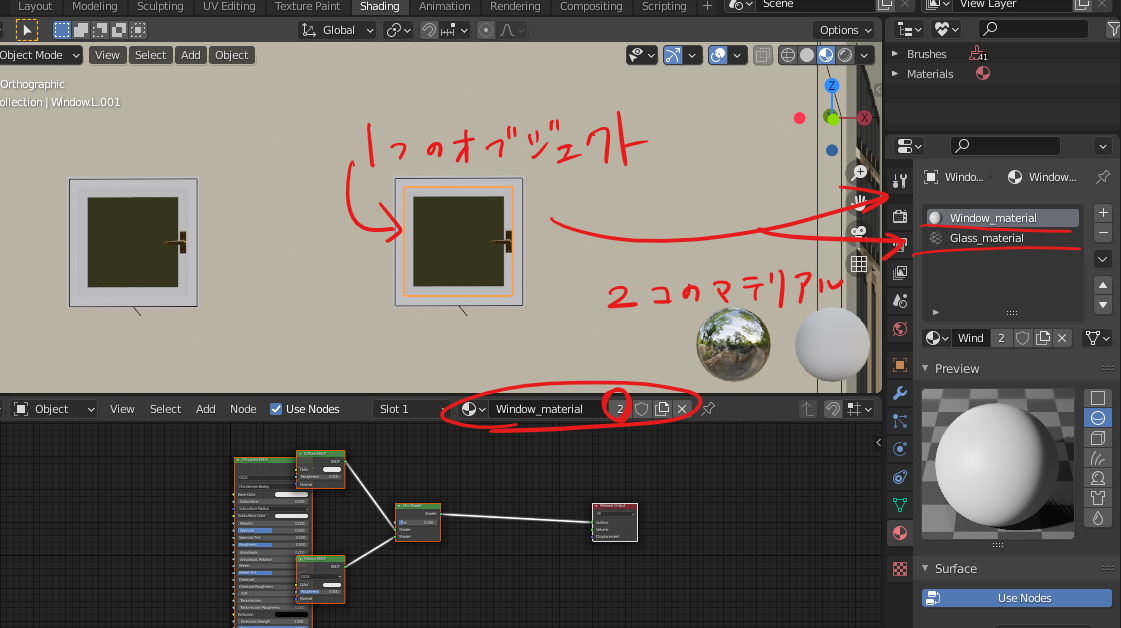The width and height of the screenshot is (1121, 628).
Task: Click the properties search field
Action: tap(1005, 146)
